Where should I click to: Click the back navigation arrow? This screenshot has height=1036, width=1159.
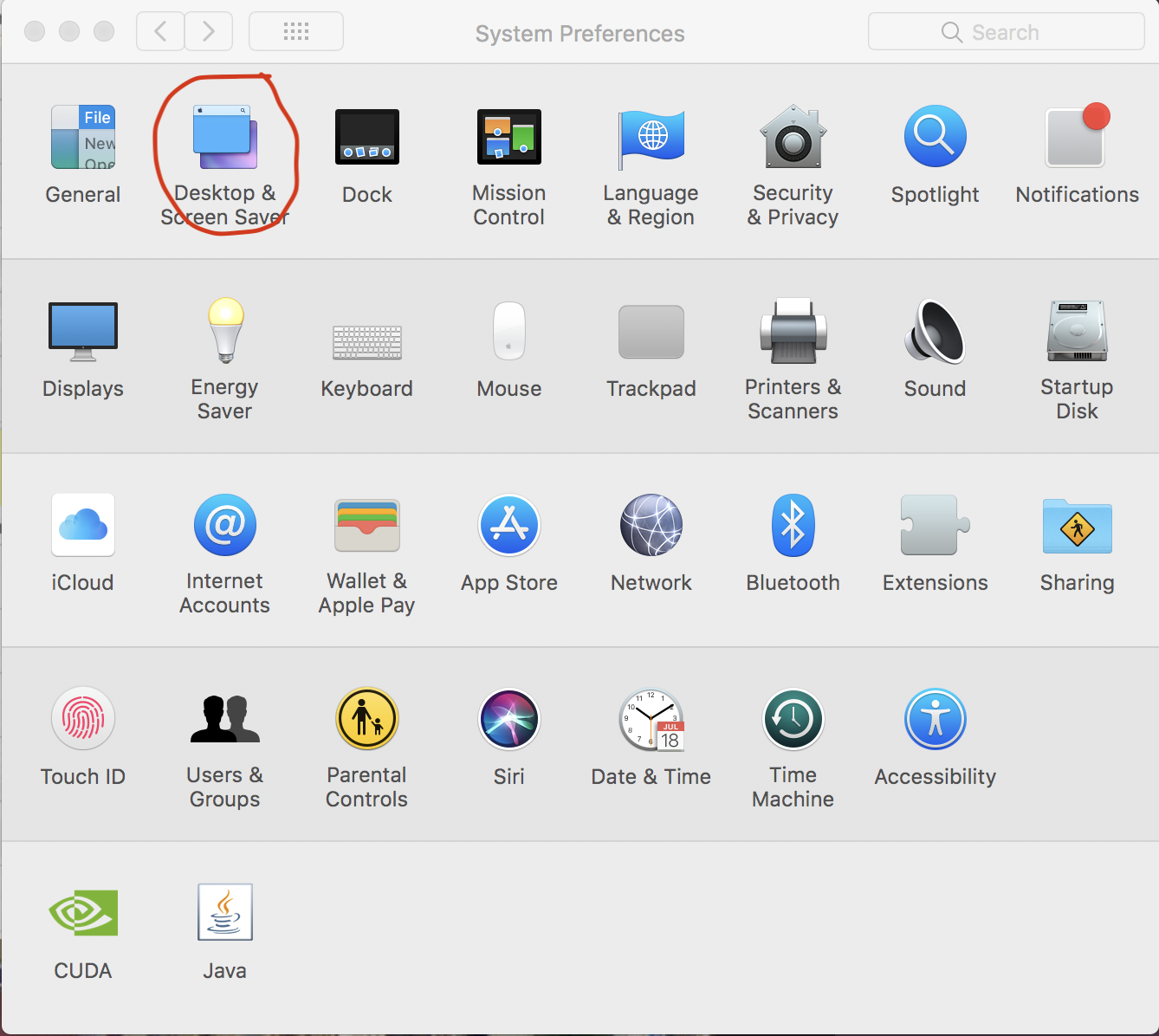160,32
